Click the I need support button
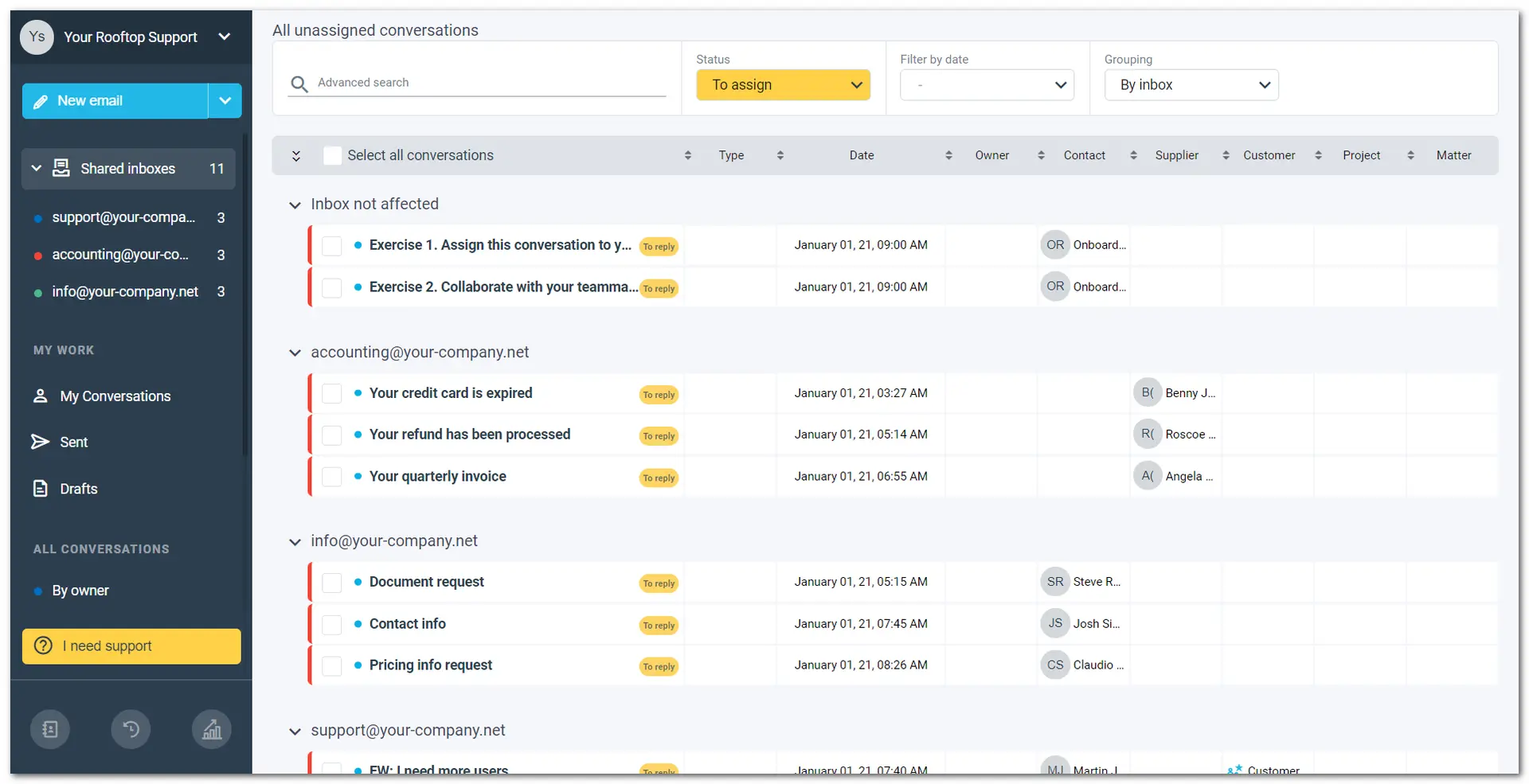This screenshot has width=1529, height=784. coord(131,646)
